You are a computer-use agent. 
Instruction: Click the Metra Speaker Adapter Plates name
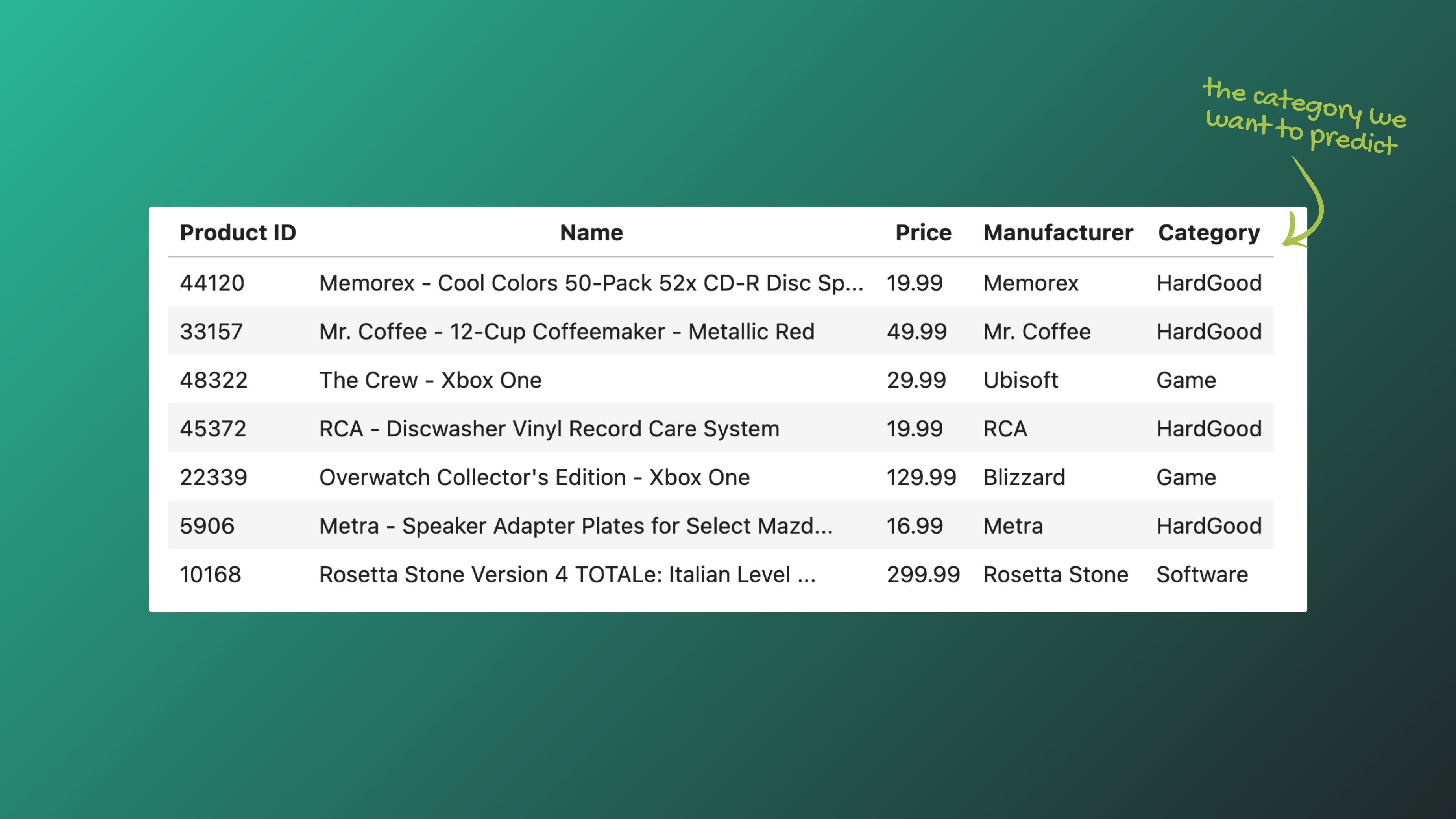(575, 526)
